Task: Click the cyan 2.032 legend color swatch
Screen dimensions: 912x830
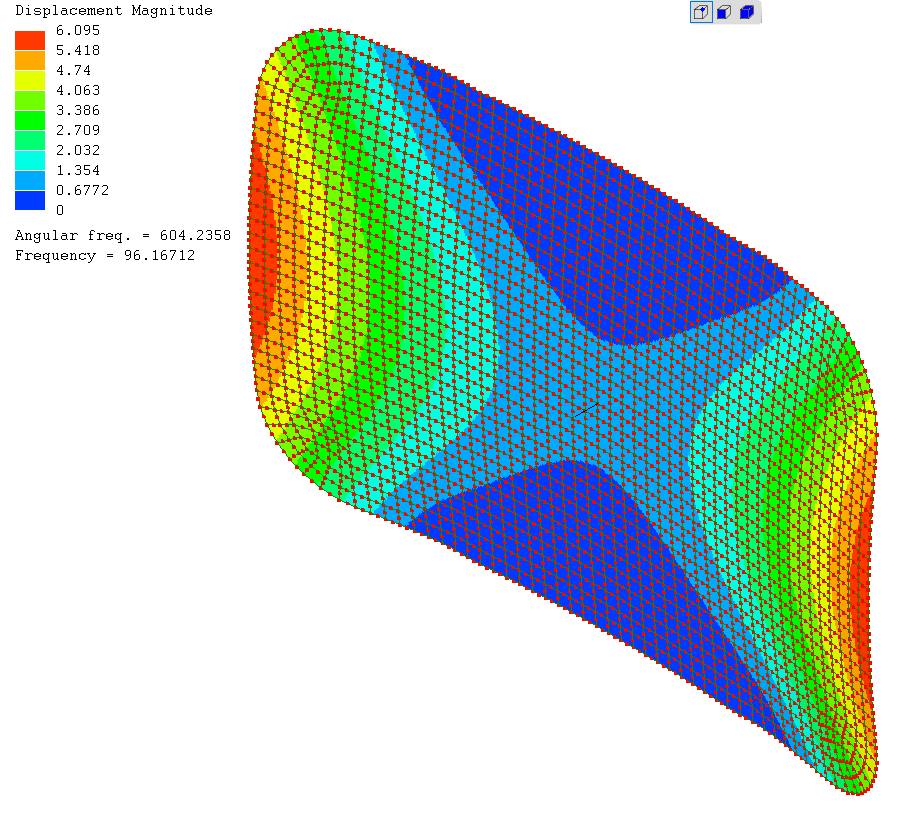Action: (x=30, y=161)
